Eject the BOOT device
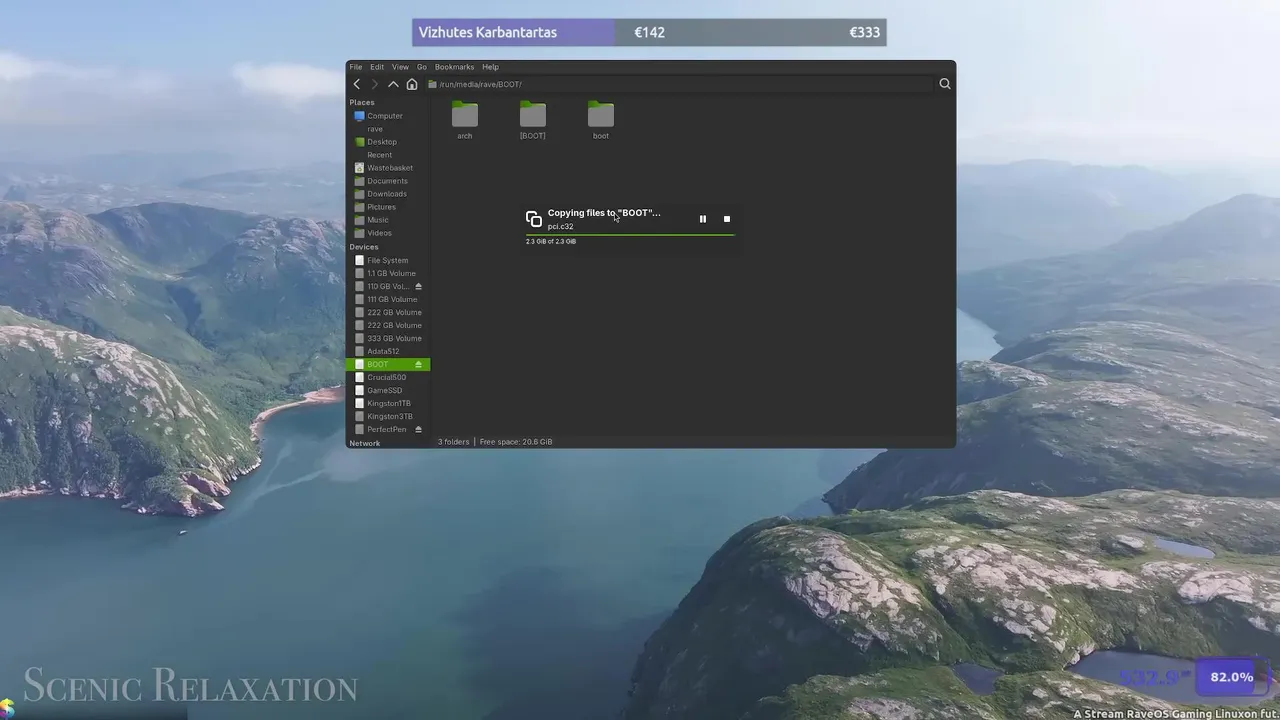 click(x=419, y=365)
